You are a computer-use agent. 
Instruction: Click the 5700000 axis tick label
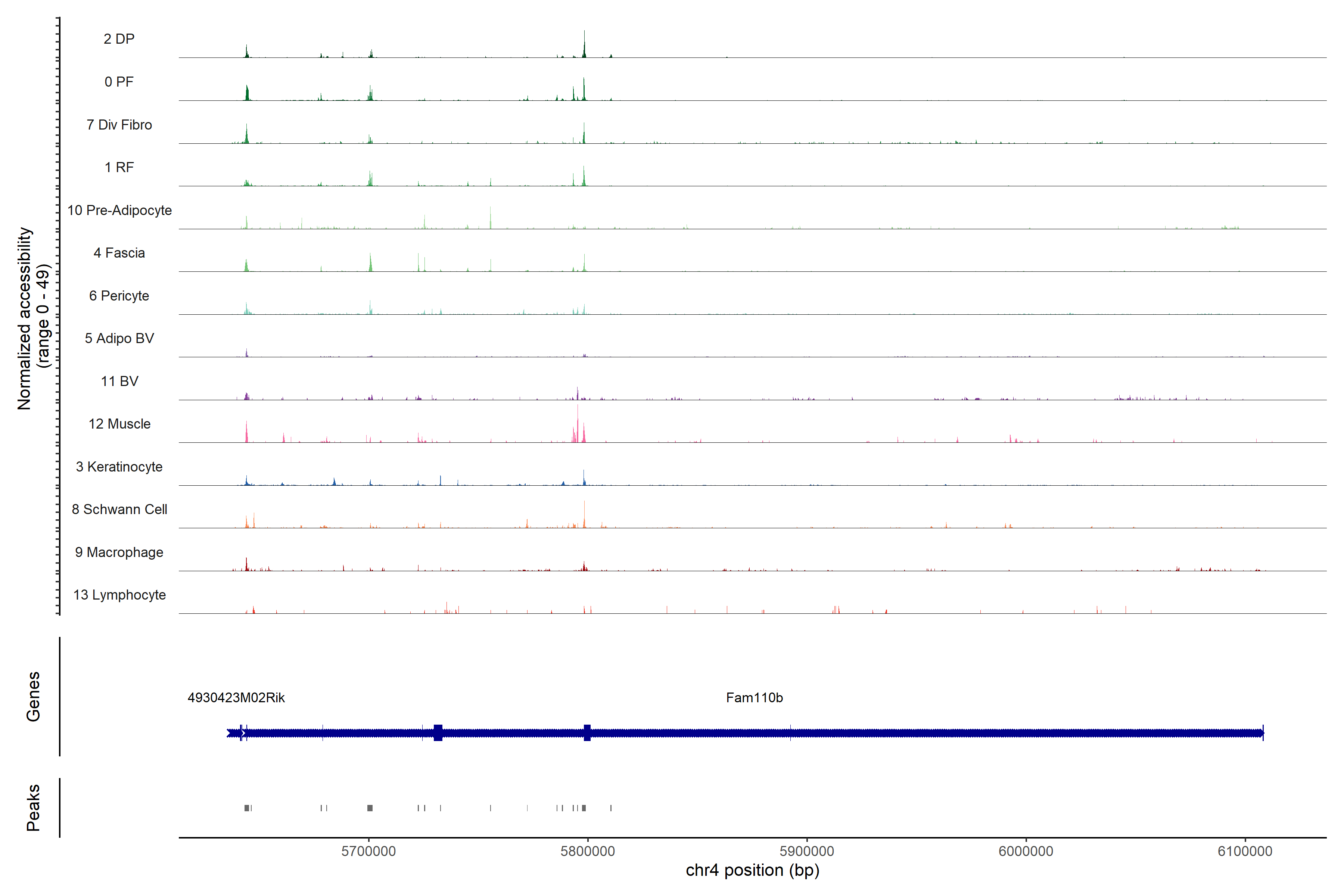[368, 851]
